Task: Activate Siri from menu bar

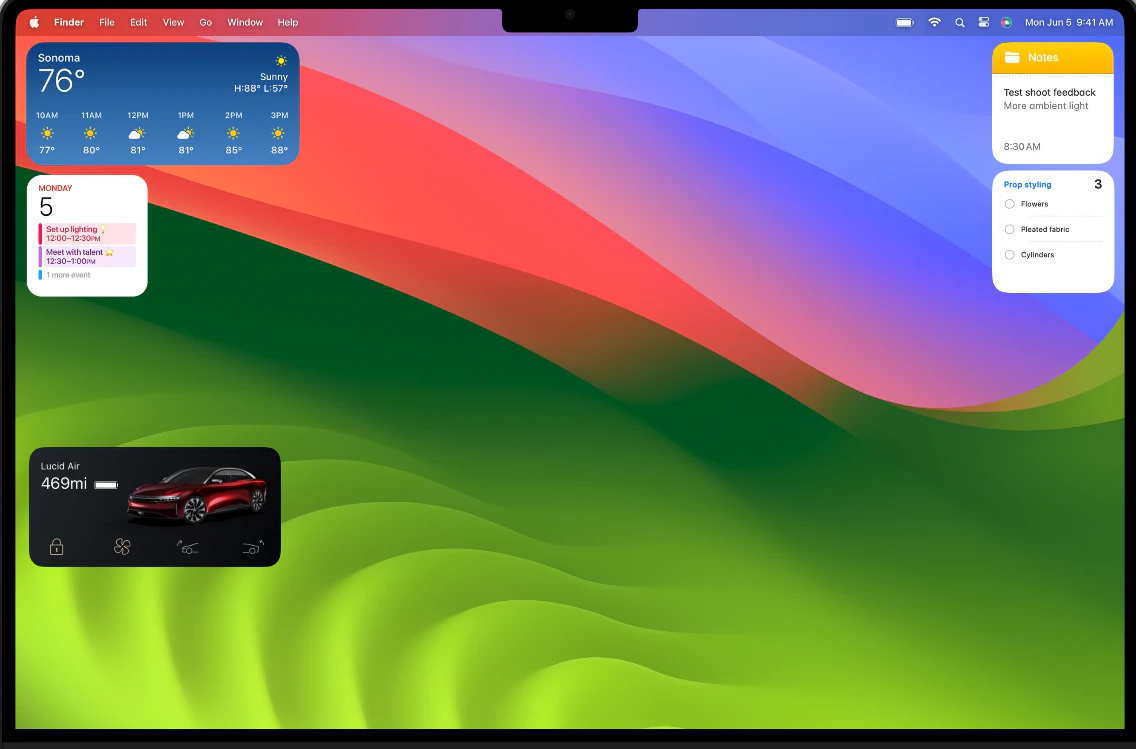Action: click(1006, 22)
